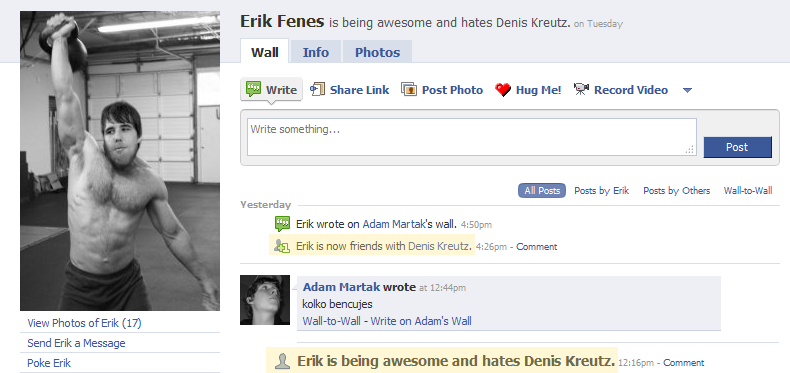Click in the Write something text box

tap(472, 137)
